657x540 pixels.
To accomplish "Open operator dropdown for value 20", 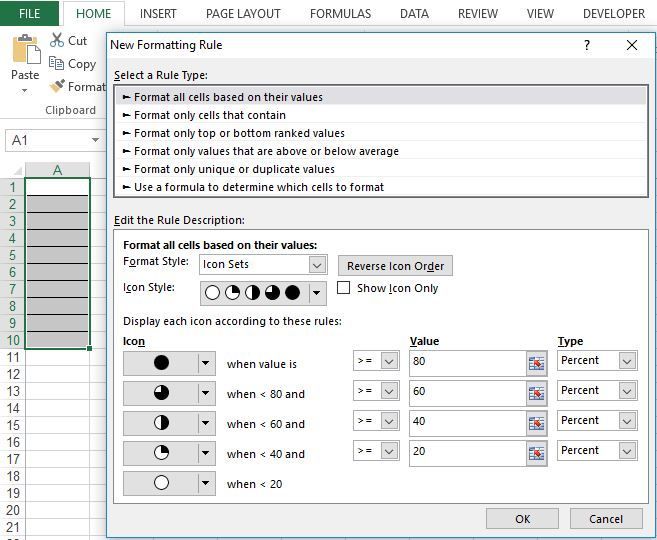I will [389, 451].
